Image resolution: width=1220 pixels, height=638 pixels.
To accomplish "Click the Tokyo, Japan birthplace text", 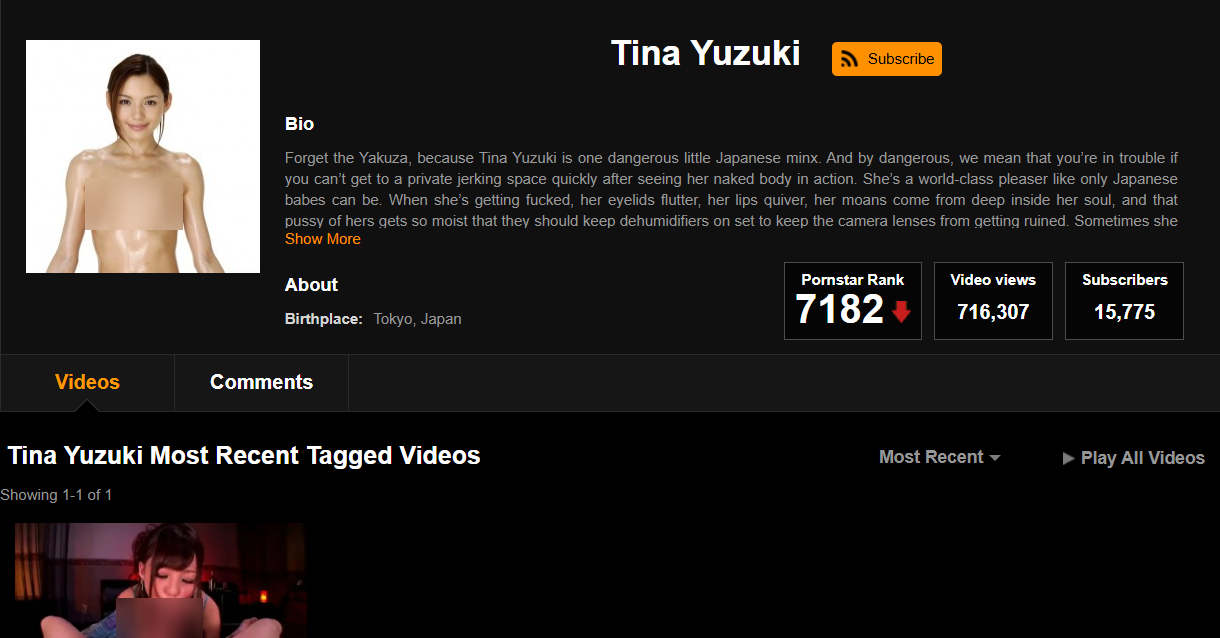I will (x=417, y=319).
